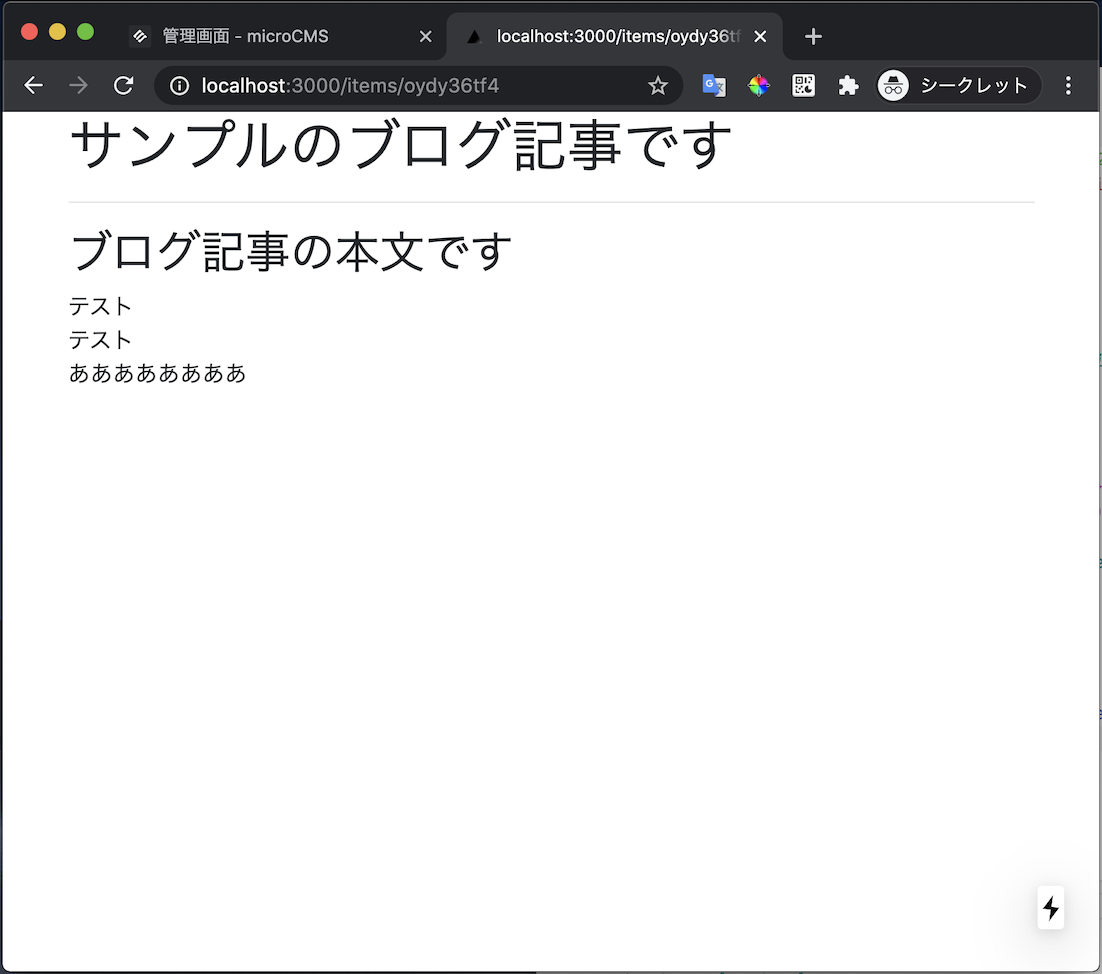Open the QR code extension
The image size is (1102, 974).
pos(803,86)
